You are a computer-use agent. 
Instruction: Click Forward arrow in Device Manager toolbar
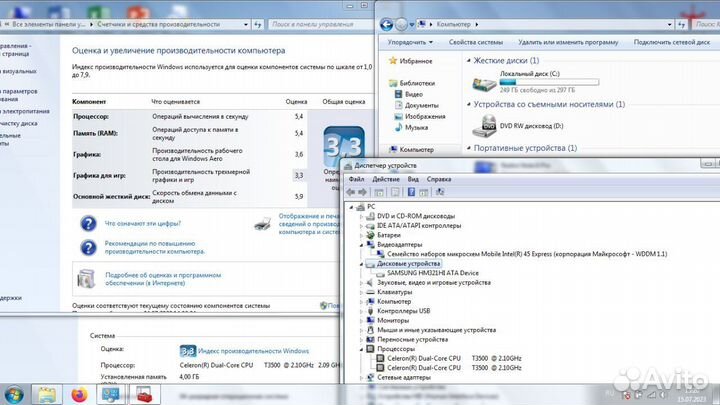click(x=362, y=192)
